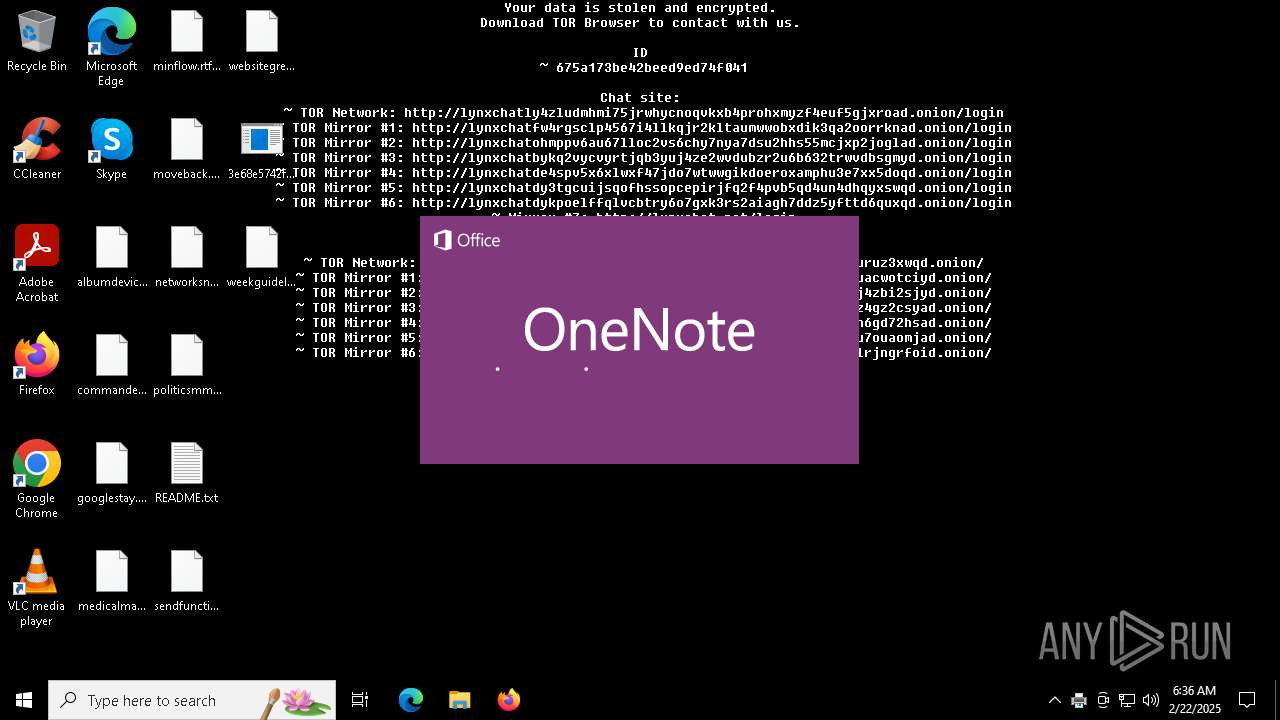This screenshot has height=720, width=1280.
Task: Expand the hidden system tray icons
Action: (1054, 700)
